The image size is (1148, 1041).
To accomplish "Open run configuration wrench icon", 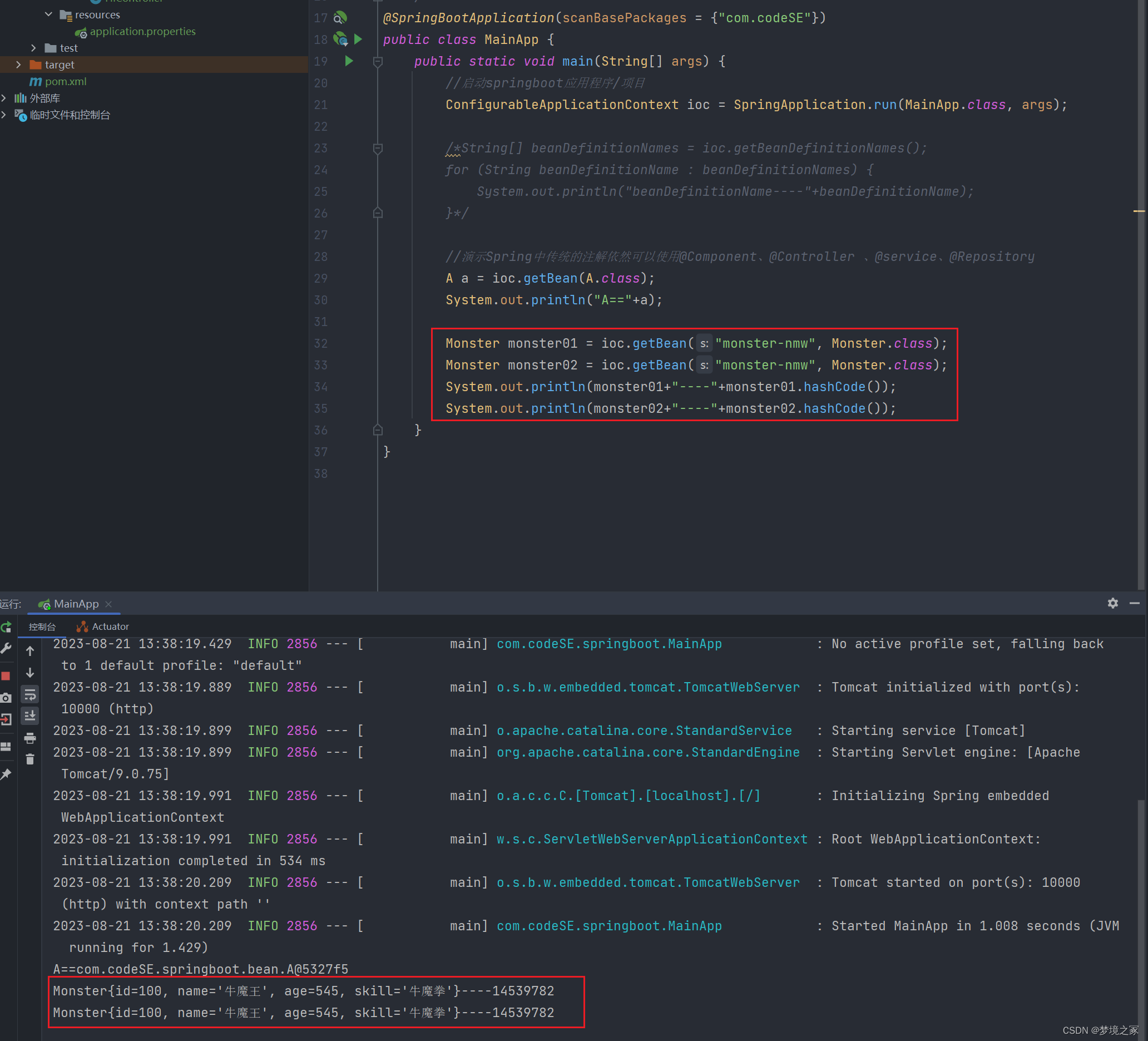I will point(6,648).
